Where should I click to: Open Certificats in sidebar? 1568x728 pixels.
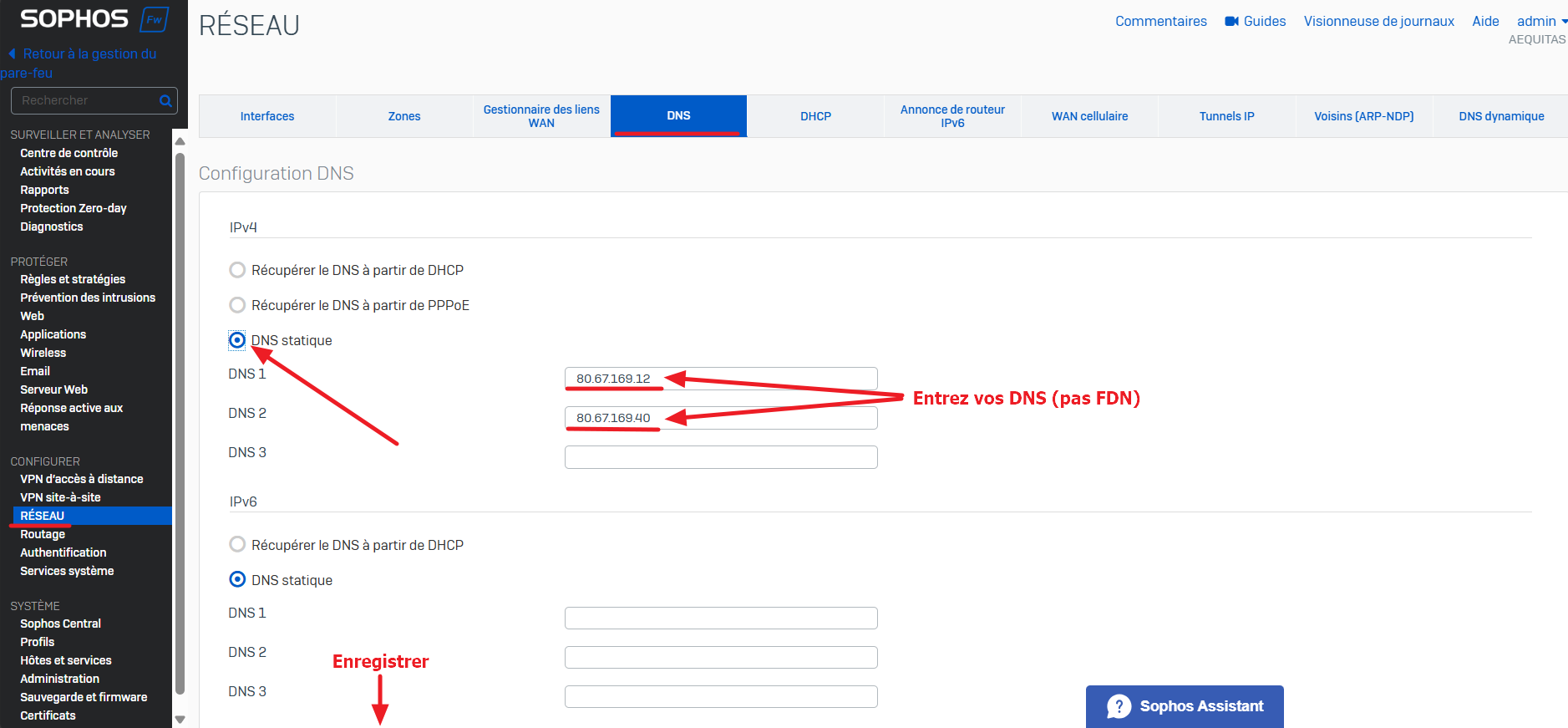click(48, 715)
